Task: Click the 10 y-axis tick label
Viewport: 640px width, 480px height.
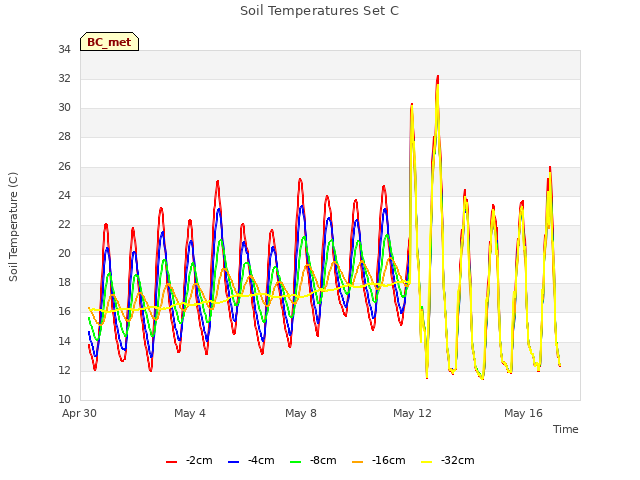Action: (x=64, y=400)
